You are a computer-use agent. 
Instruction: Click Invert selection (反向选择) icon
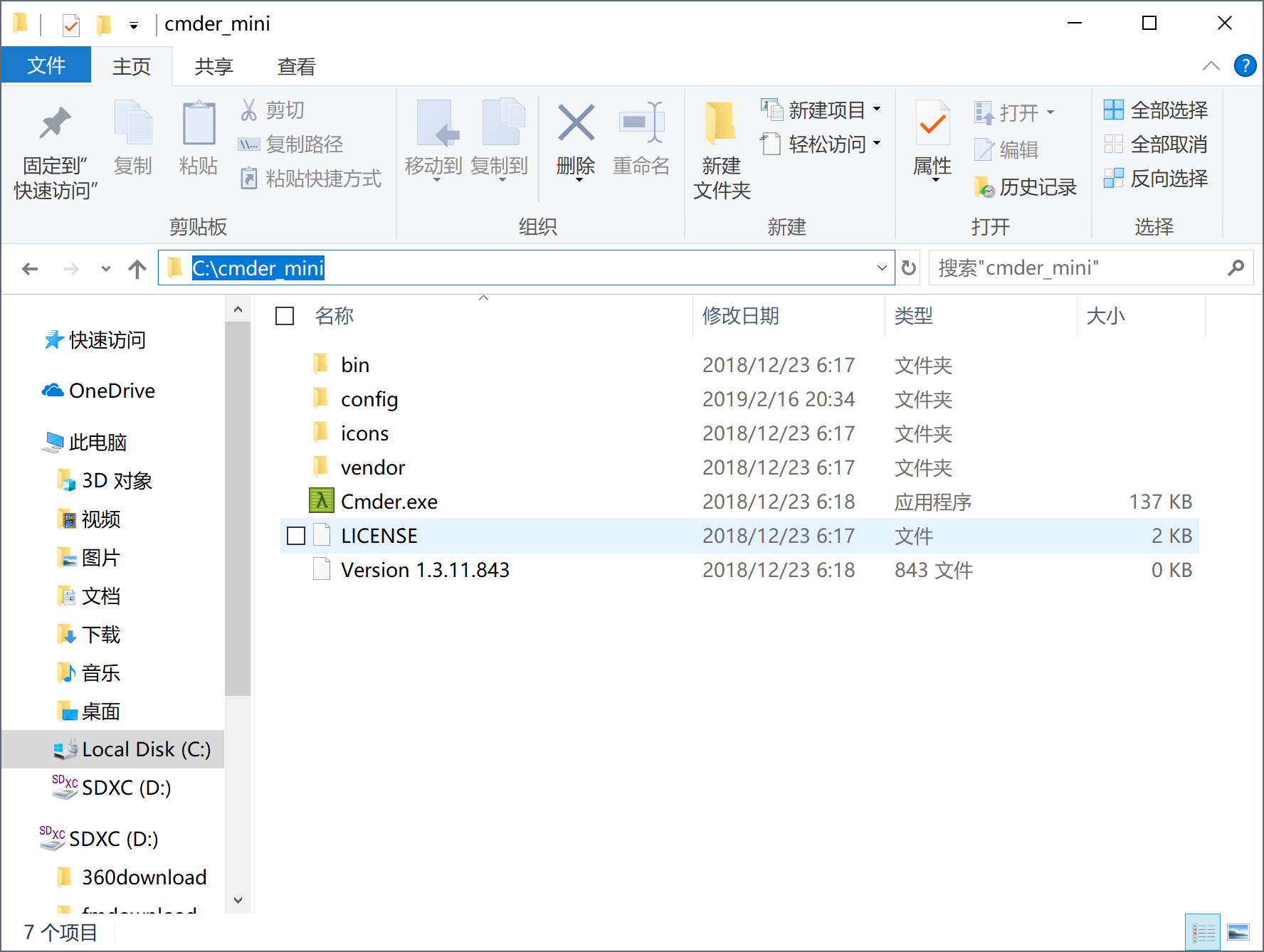(1113, 178)
